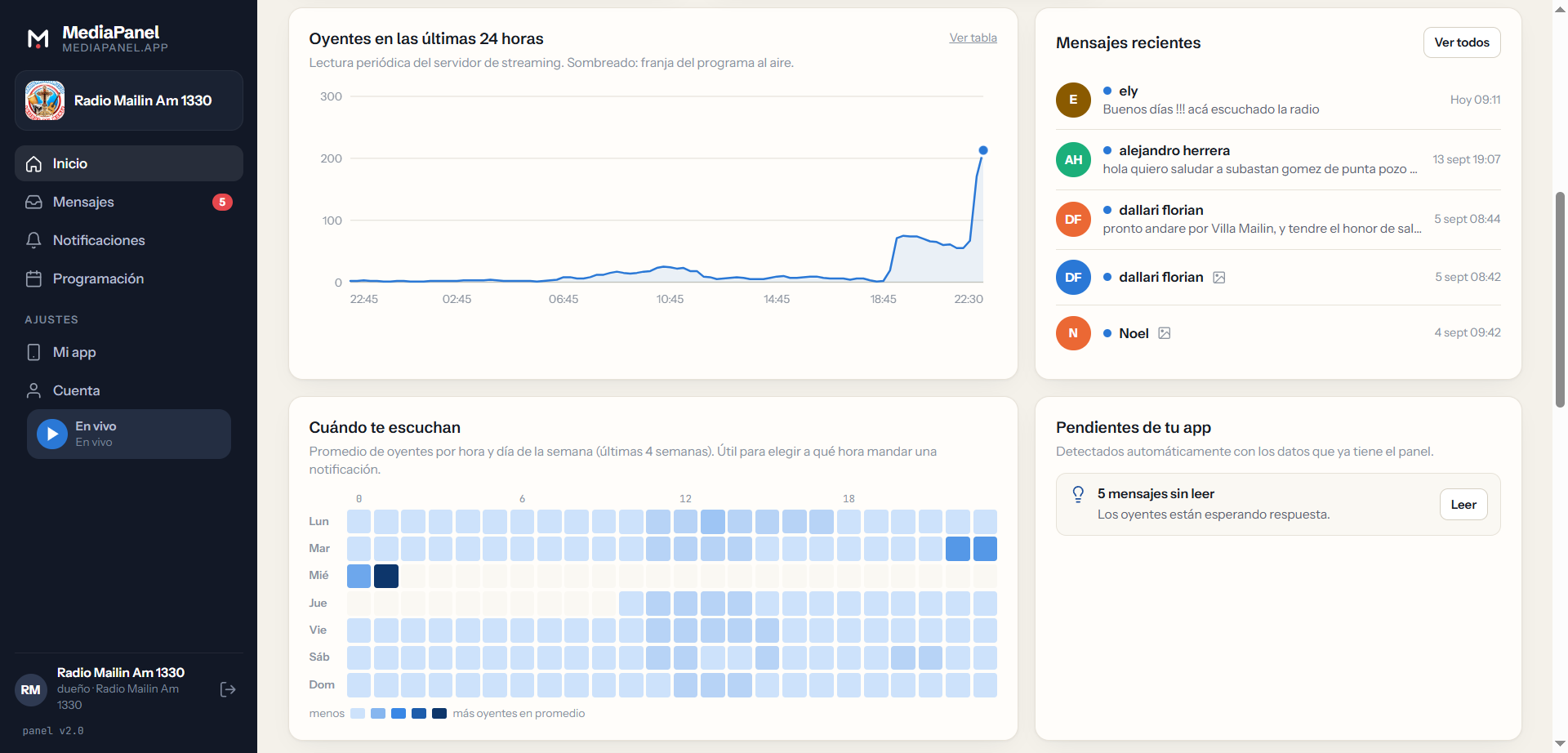Click the MediaPanel logo icon
This screenshot has width=1568, height=753.
(38, 38)
